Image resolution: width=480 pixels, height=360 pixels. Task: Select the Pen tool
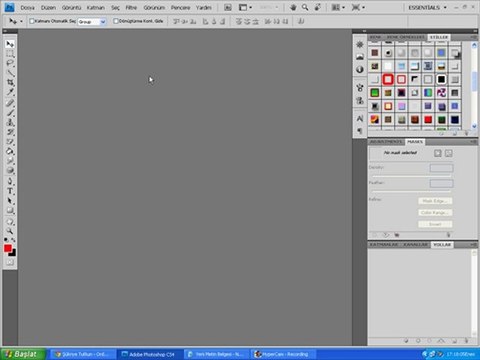point(10,182)
